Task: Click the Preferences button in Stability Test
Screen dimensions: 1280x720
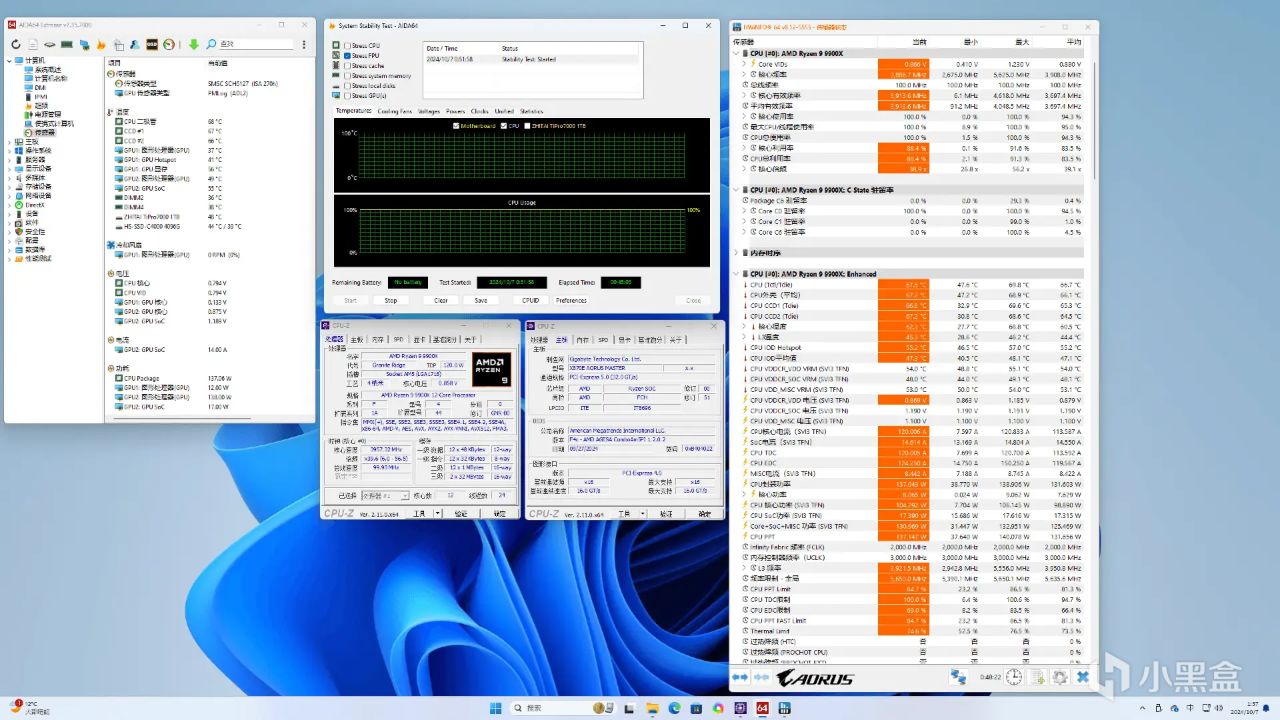Action: [x=571, y=300]
